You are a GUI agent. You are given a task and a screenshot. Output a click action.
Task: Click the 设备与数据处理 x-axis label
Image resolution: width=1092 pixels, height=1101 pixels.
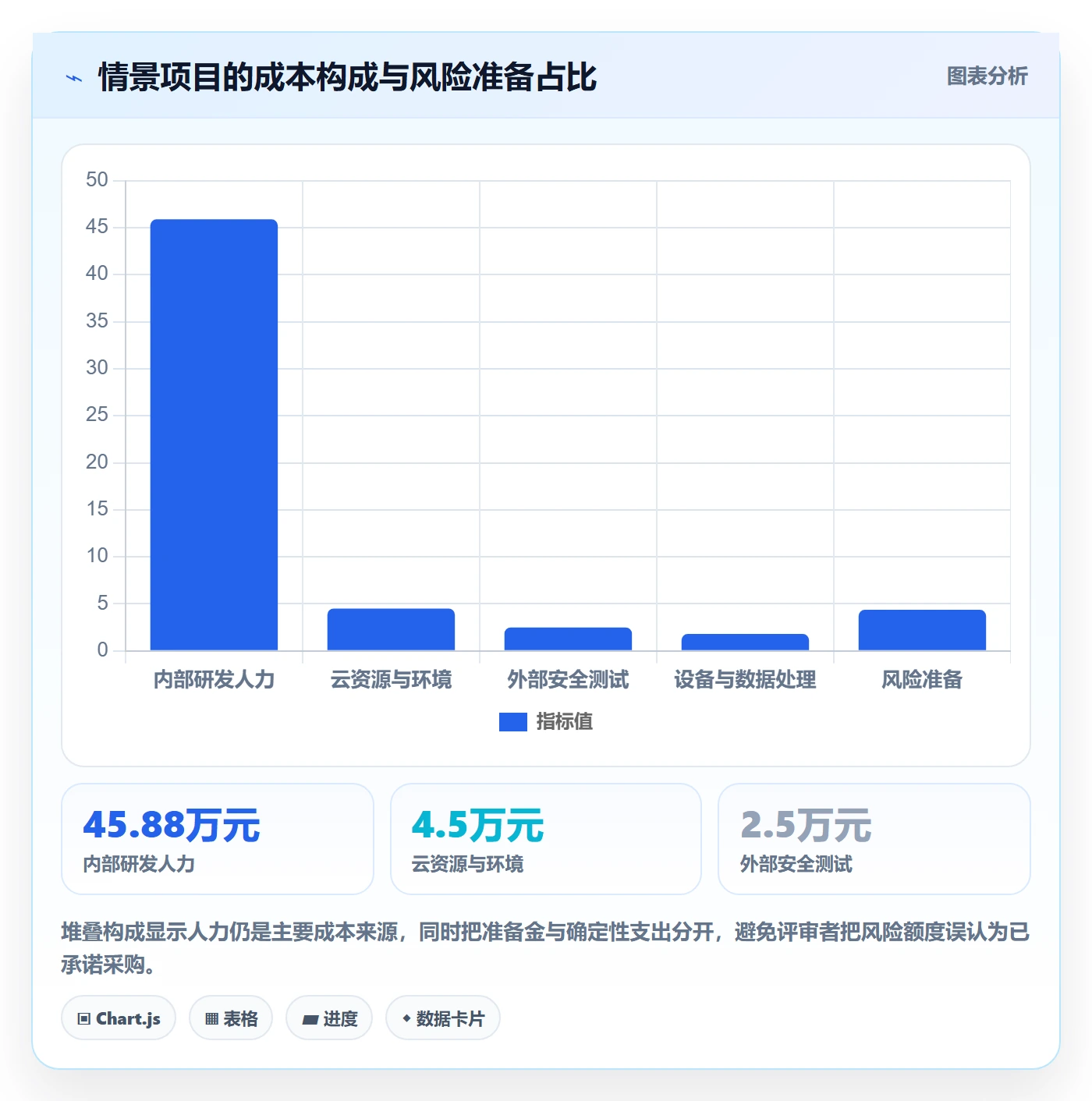click(x=745, y=680)
